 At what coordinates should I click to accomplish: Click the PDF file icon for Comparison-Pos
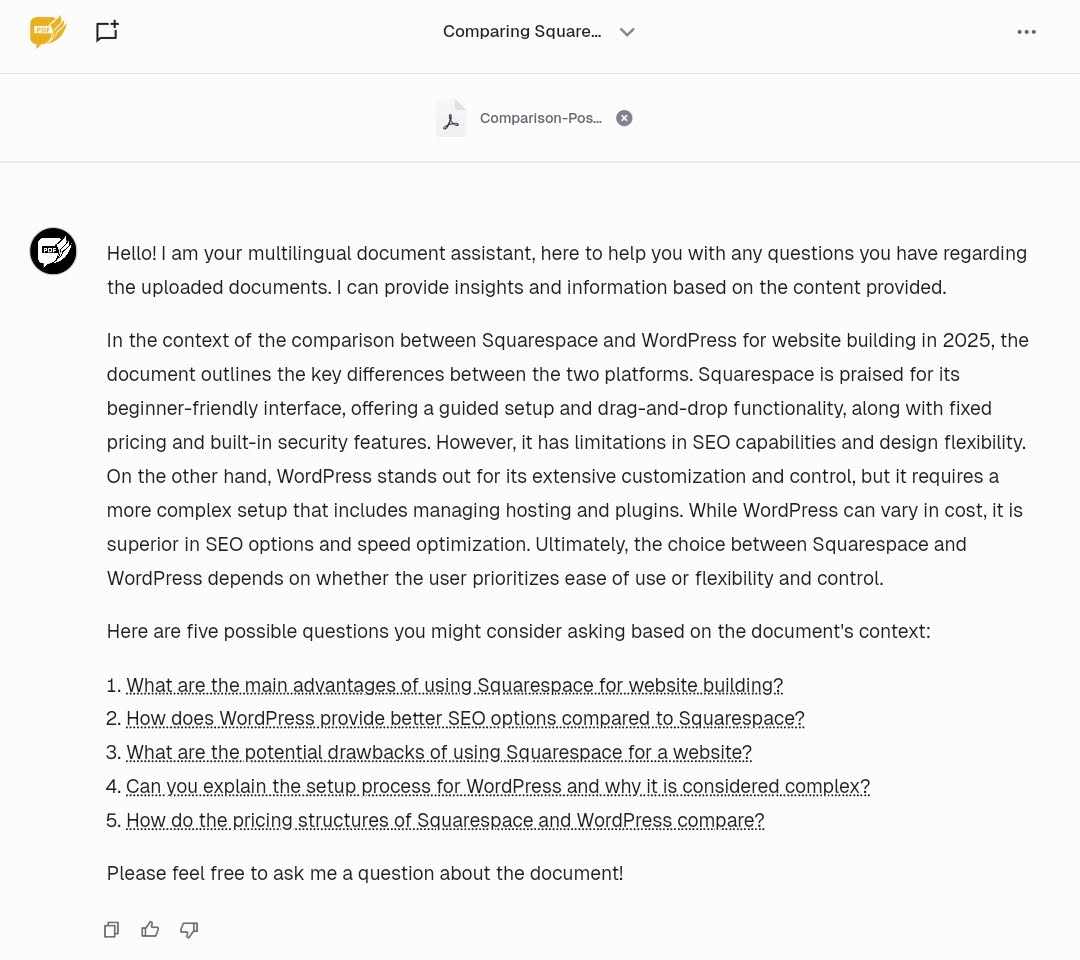(x=451, y=118)
